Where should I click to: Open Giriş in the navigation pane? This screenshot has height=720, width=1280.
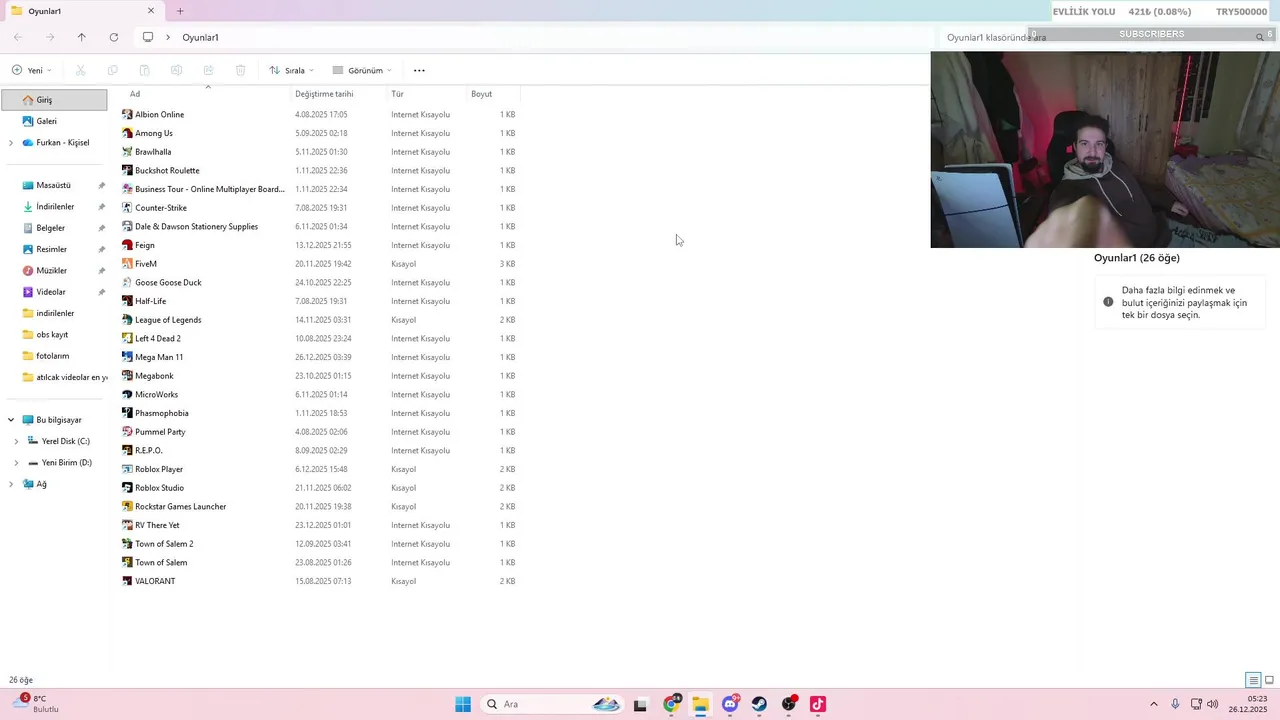click(x=55, y=100)
